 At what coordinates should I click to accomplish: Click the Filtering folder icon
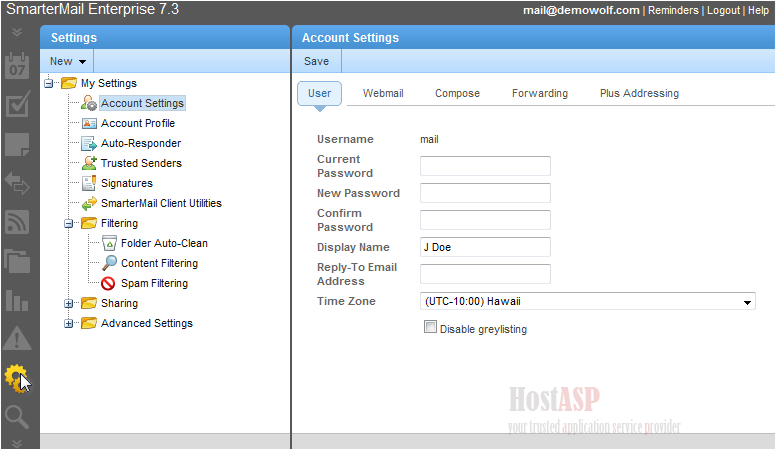tap(89, 223)
